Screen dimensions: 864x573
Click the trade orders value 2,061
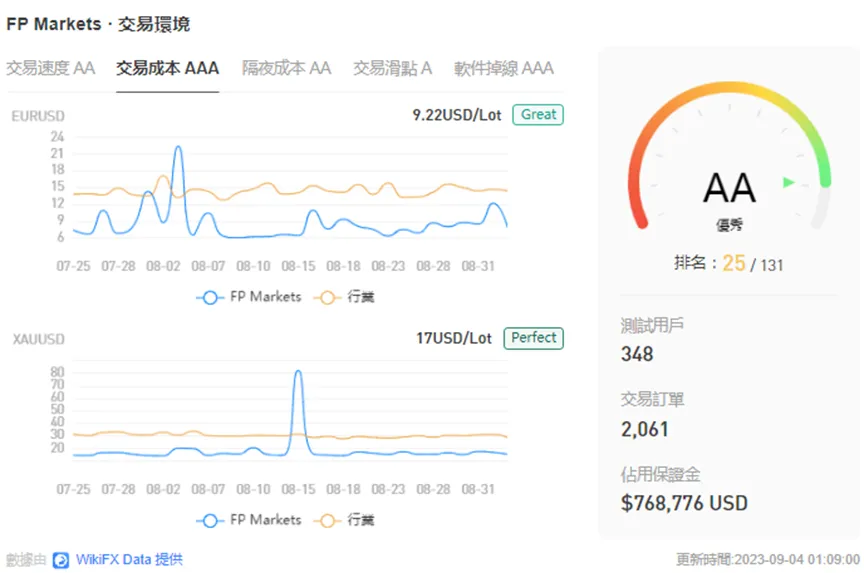(645, 429)
